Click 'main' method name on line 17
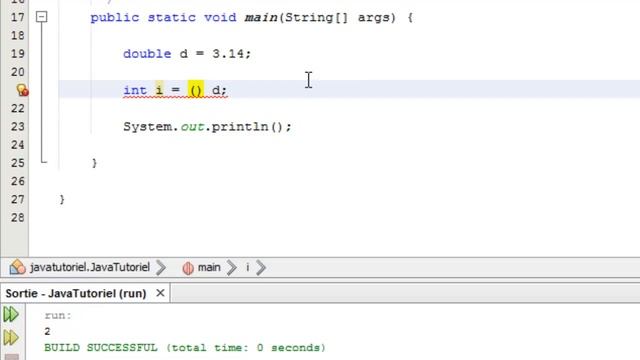Image resolution: width=640 pixels, height=360 pixels. pos(261,18)
